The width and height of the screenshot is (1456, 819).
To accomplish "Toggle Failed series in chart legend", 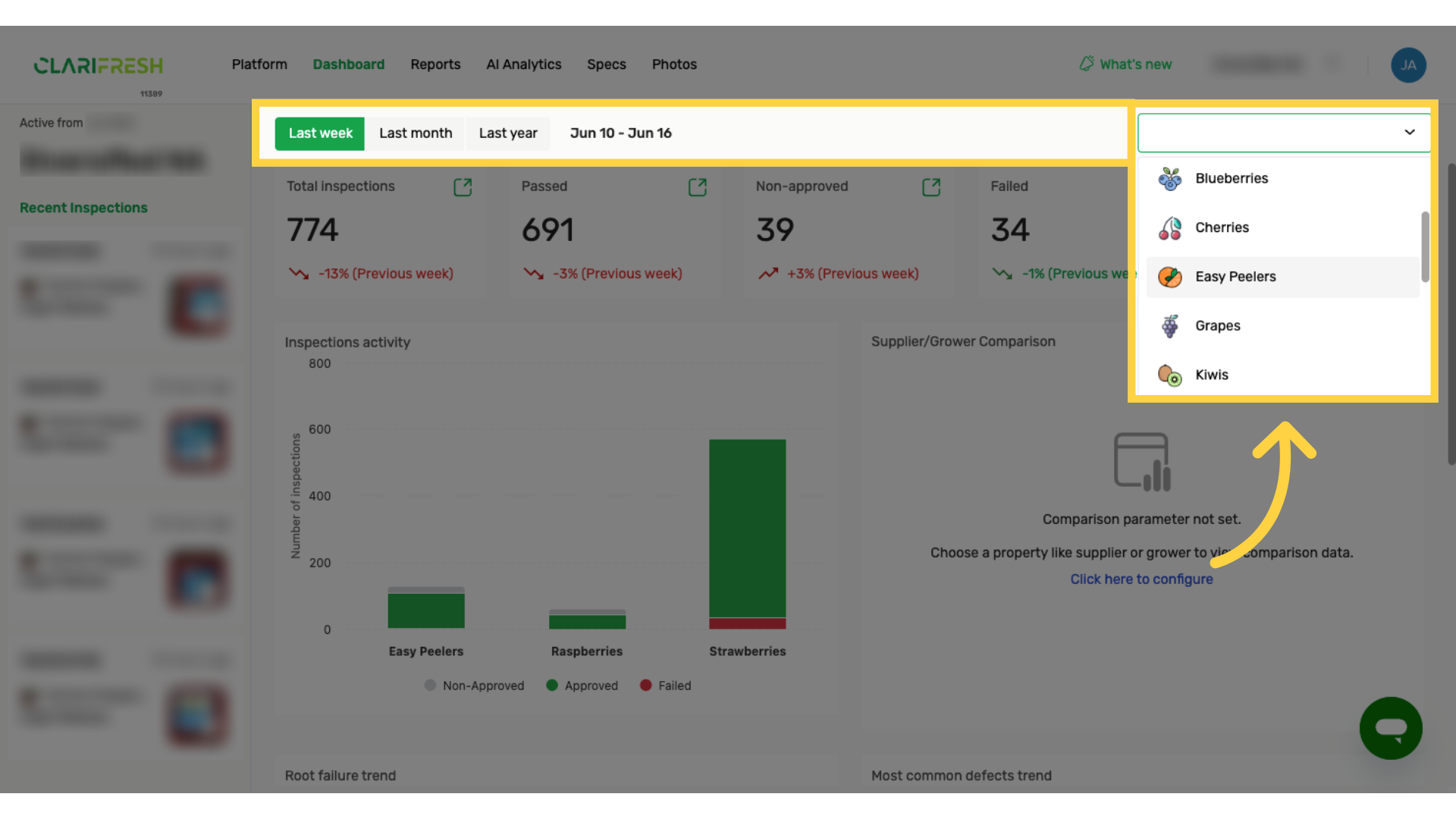I will pyautogui.click(x=666, y=686).
